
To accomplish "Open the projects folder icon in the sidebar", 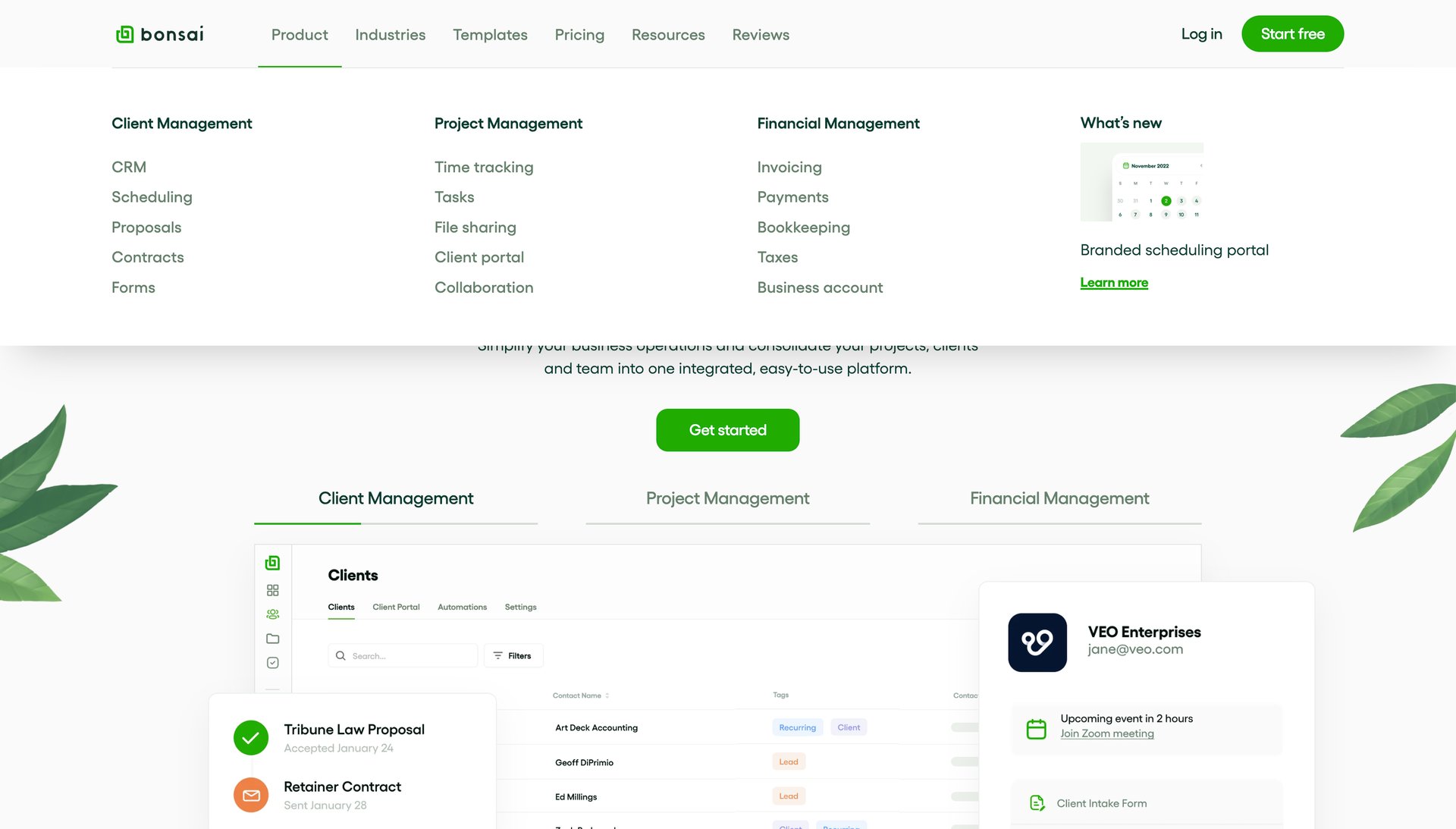I will tap(272, 638).
